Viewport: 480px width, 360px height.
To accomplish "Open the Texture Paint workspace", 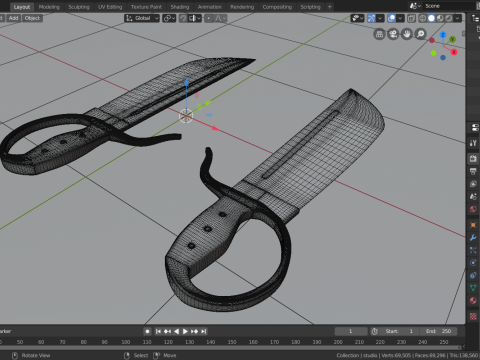I will 146,7.
